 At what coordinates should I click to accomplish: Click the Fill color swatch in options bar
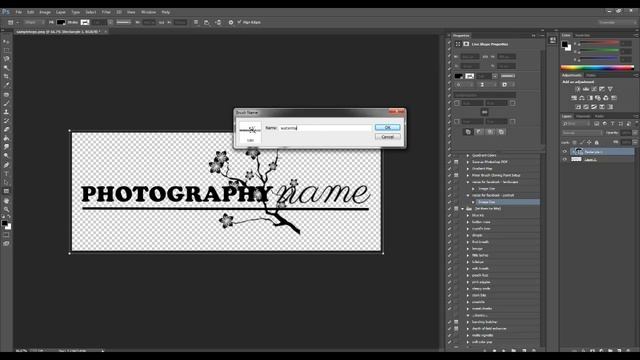click(61, 22)
